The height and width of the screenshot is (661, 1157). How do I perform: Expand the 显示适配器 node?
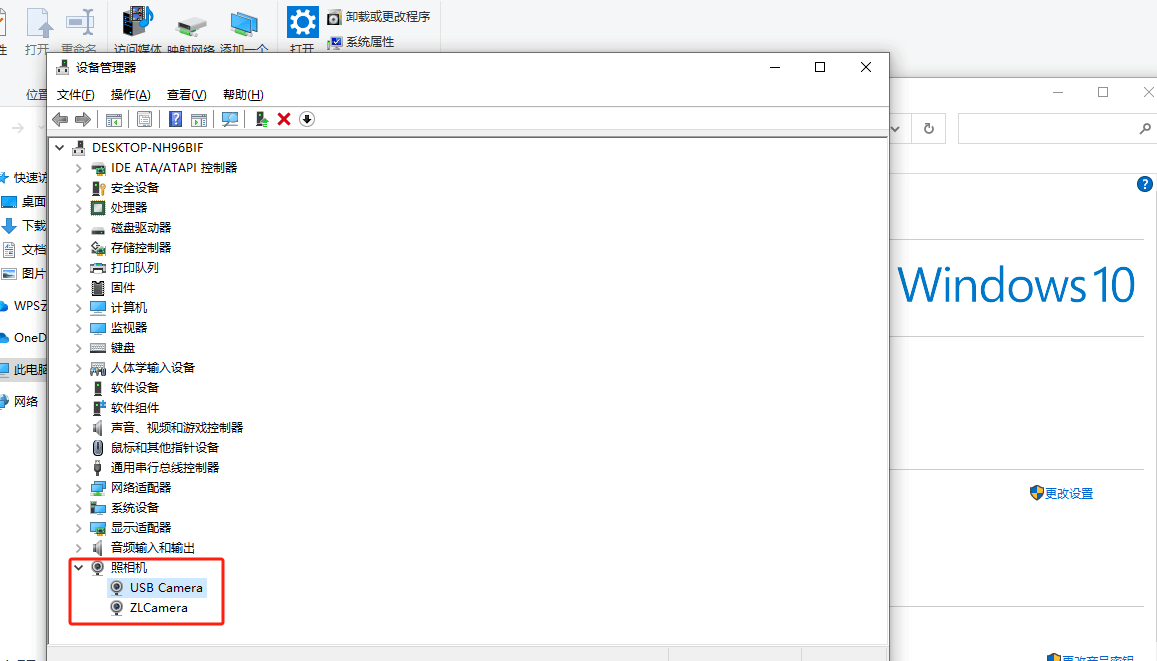pos(79,527)
